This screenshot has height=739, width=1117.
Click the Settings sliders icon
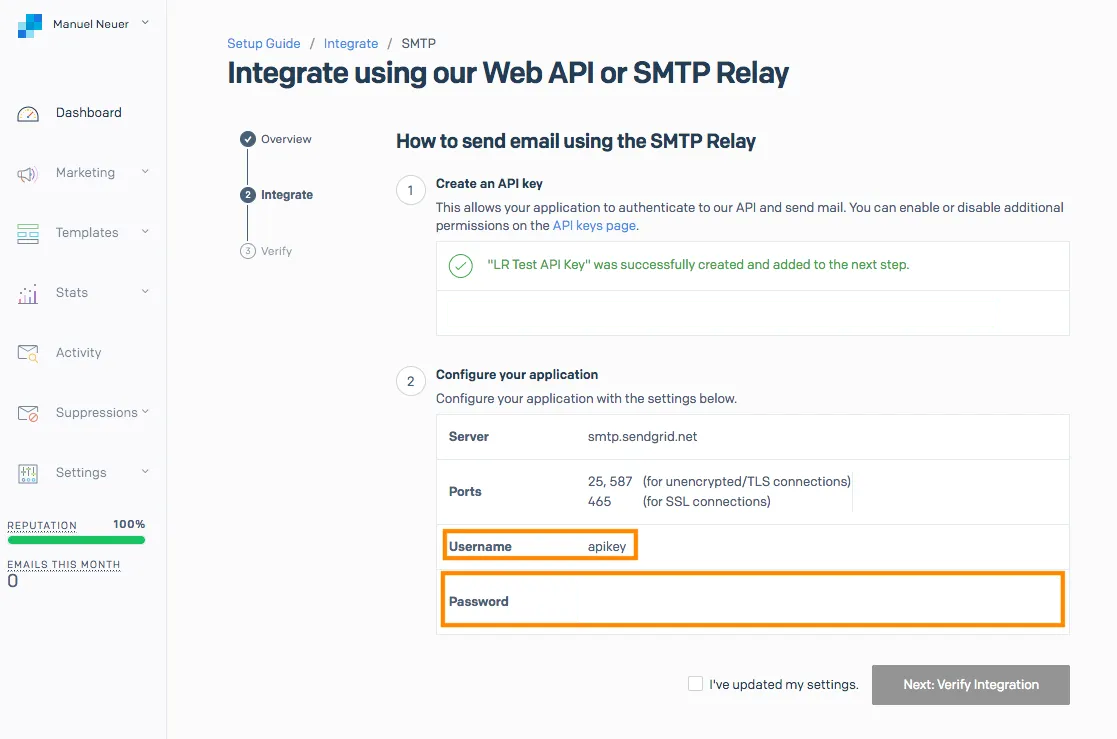click(28, 473)
